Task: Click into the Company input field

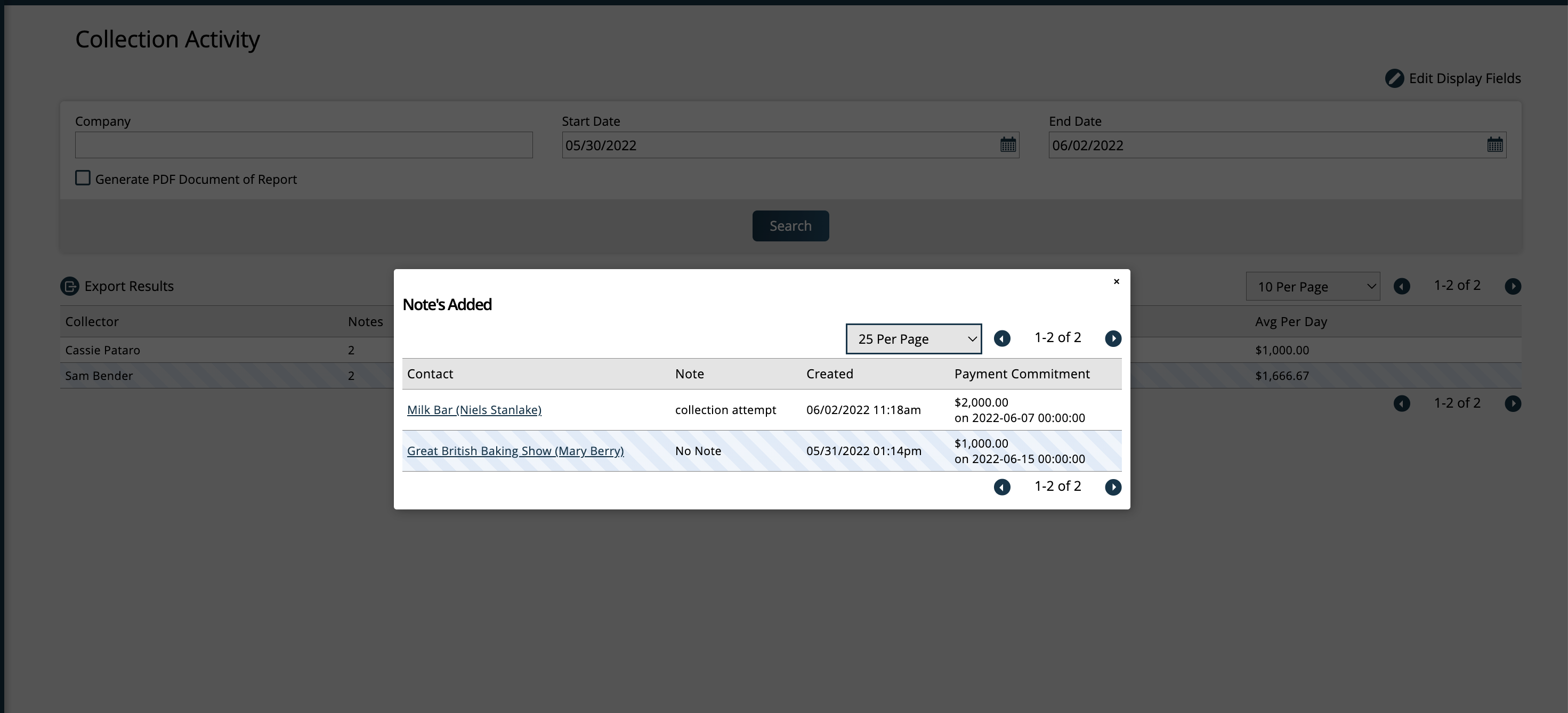Action: [x=304, y=145]
